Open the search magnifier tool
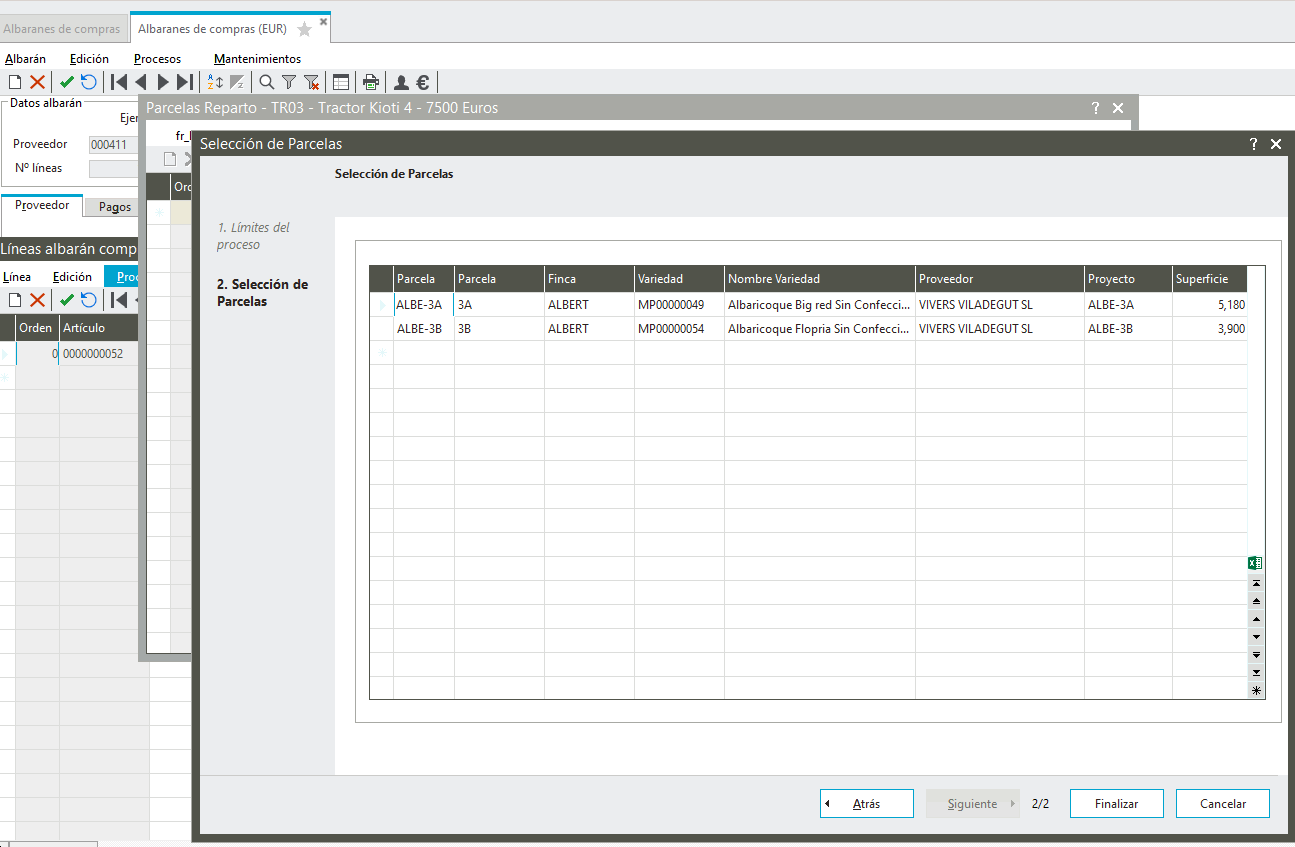The image size is (1295, 847). tap(266, 83)
